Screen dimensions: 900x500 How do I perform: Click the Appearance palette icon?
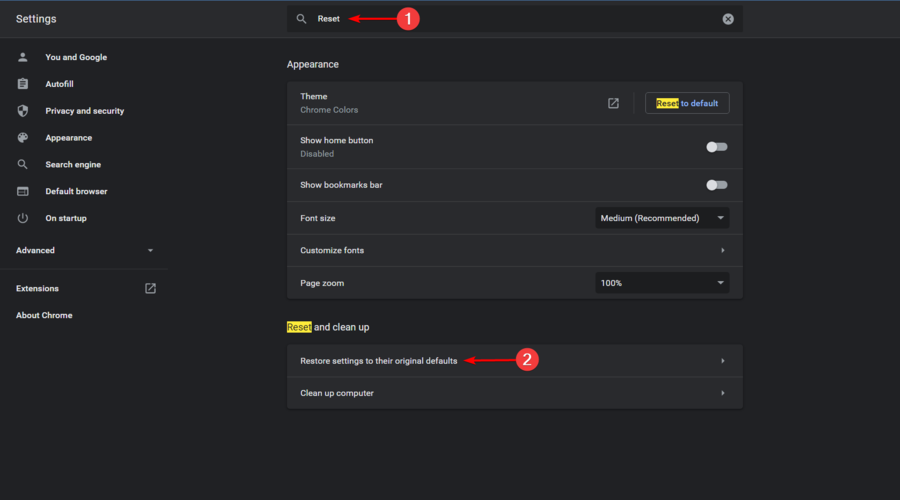click(x=22, y=138)
